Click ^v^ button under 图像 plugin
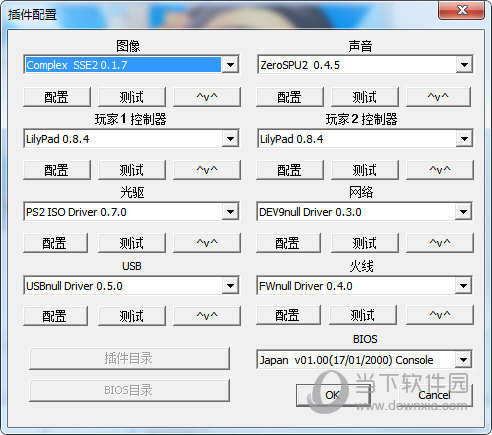The height and width of the screenshot is (435, 492). [207, 97]
